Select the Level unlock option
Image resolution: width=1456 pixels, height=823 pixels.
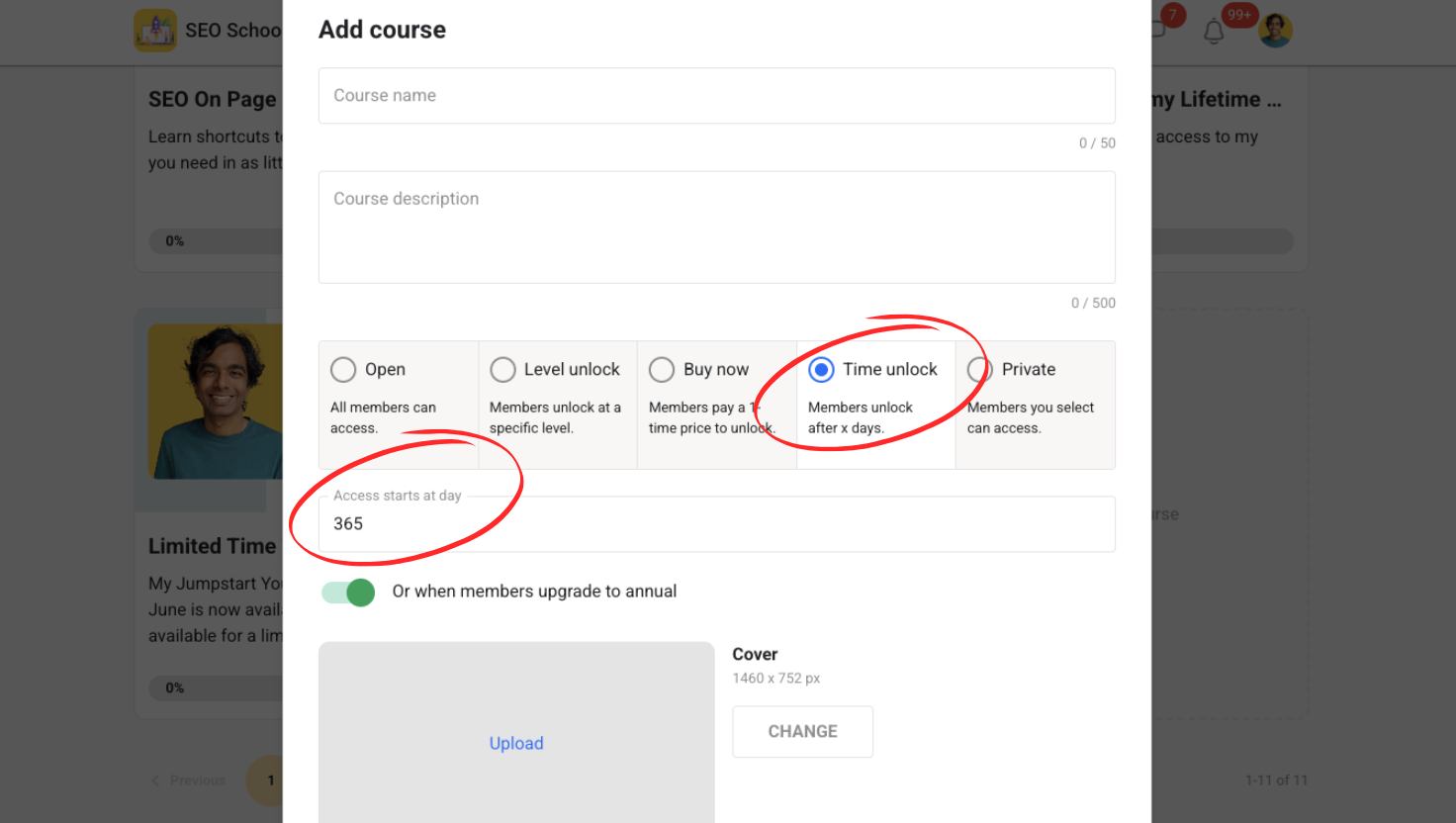(x=502, y=369)
